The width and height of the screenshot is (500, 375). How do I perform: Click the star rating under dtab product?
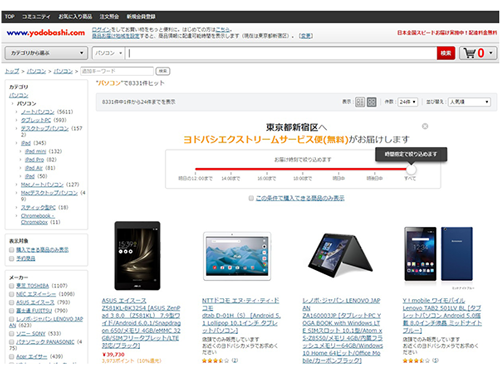pos(216,360)
